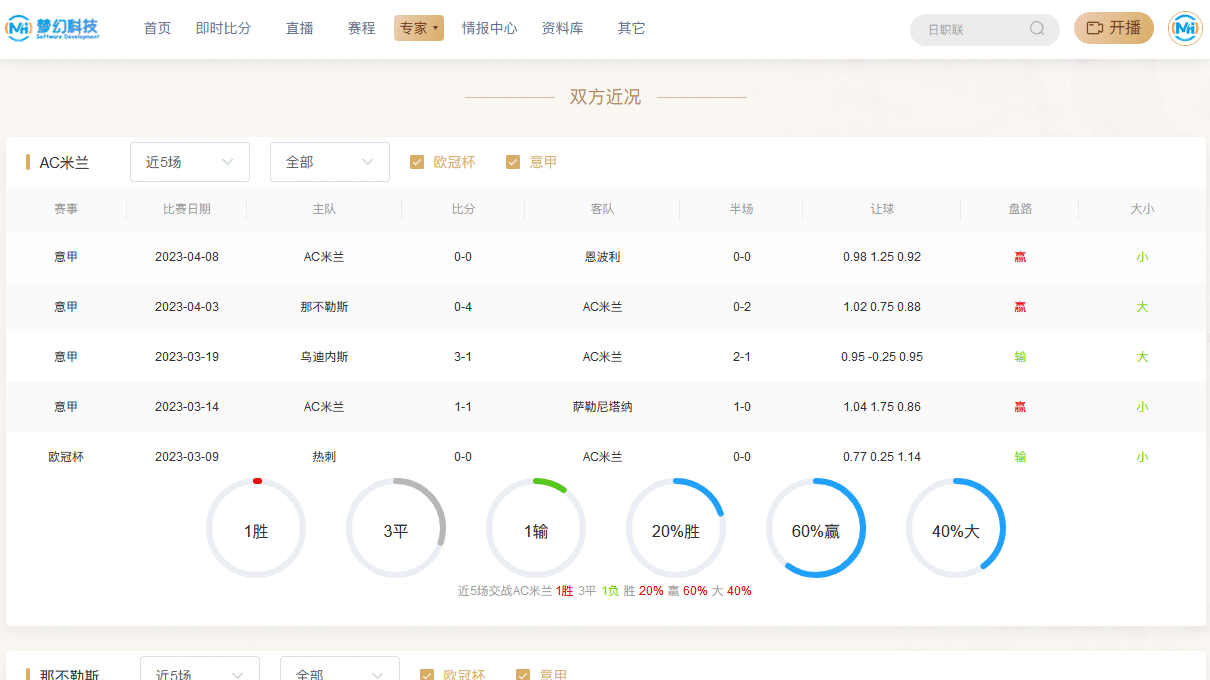
Task: Open the 全部 dropdown for 那不勒斯 section
Action: [x=340, y=668]
